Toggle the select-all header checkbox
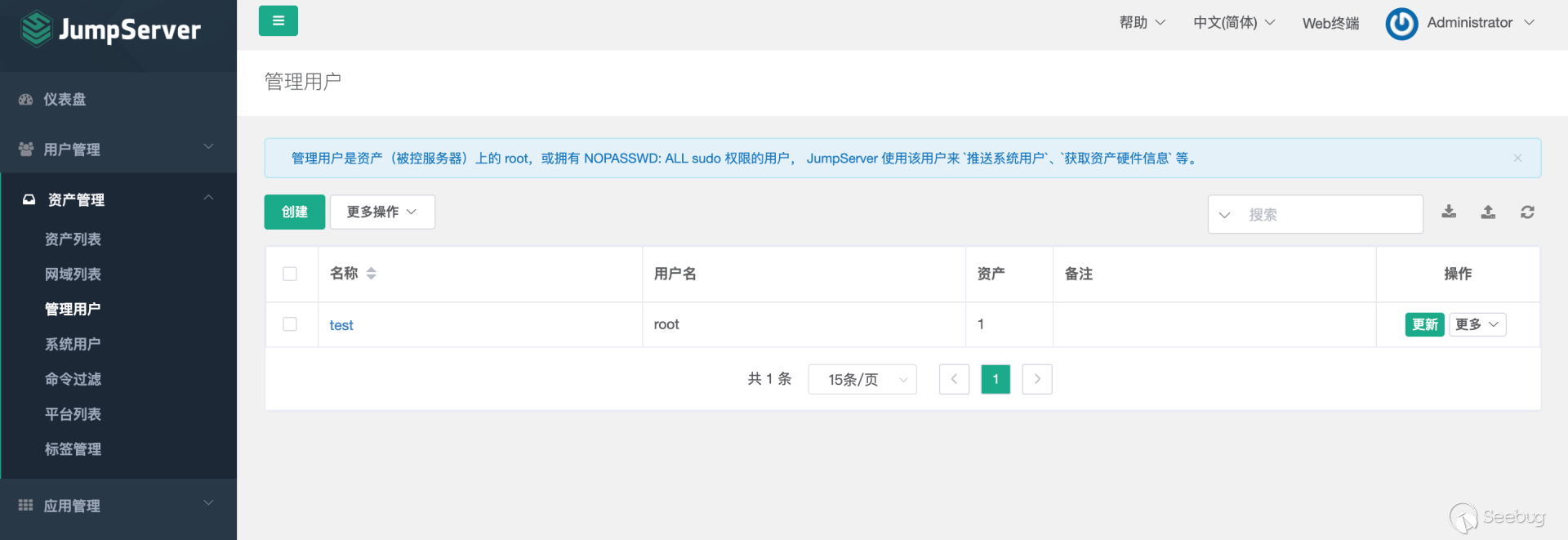This screenshot has width=1568, height=540. 290,274
